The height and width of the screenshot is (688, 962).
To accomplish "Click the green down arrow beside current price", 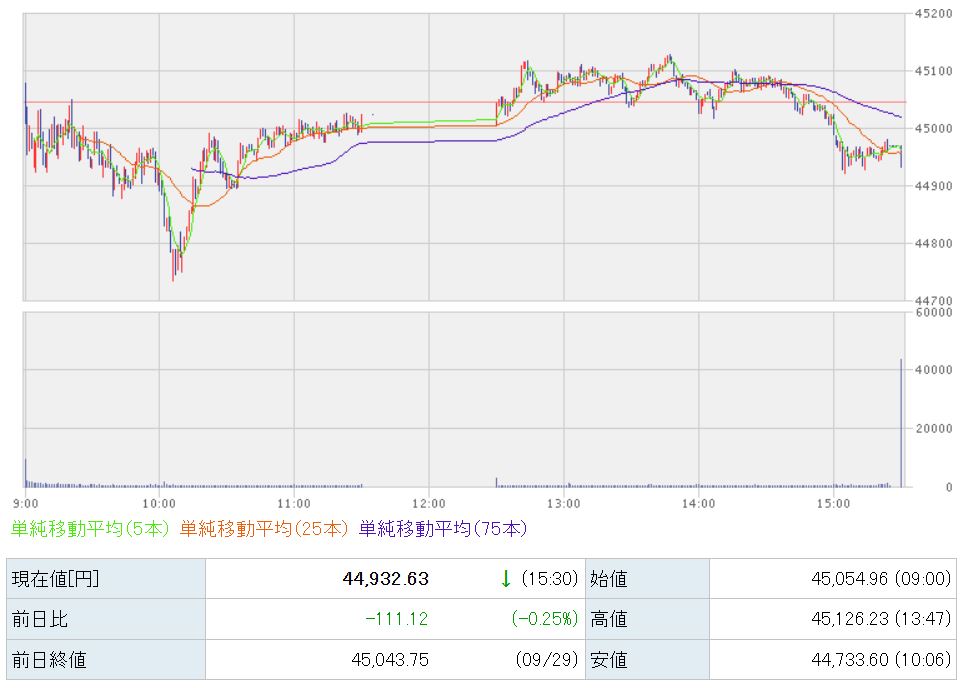I will coord(506,578).
